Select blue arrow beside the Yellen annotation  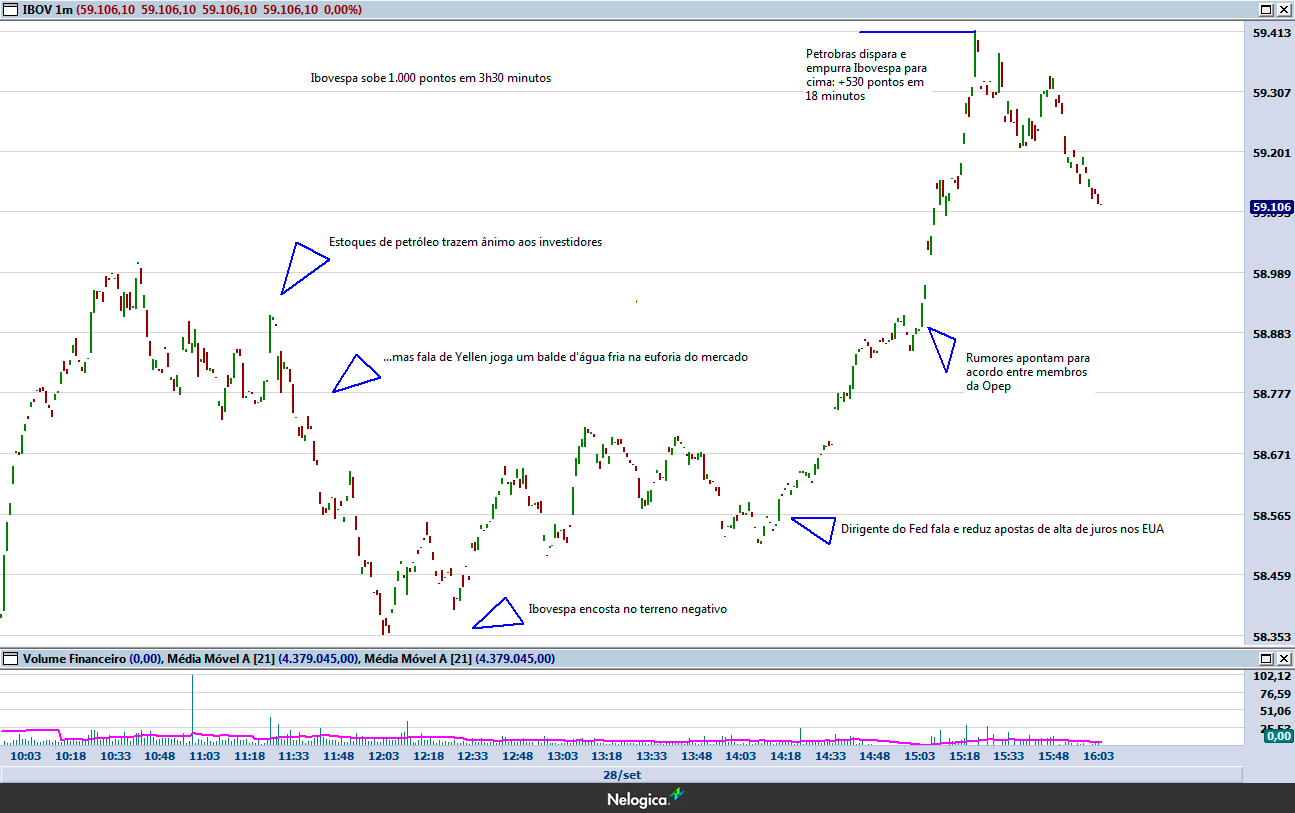pos(355,375)
